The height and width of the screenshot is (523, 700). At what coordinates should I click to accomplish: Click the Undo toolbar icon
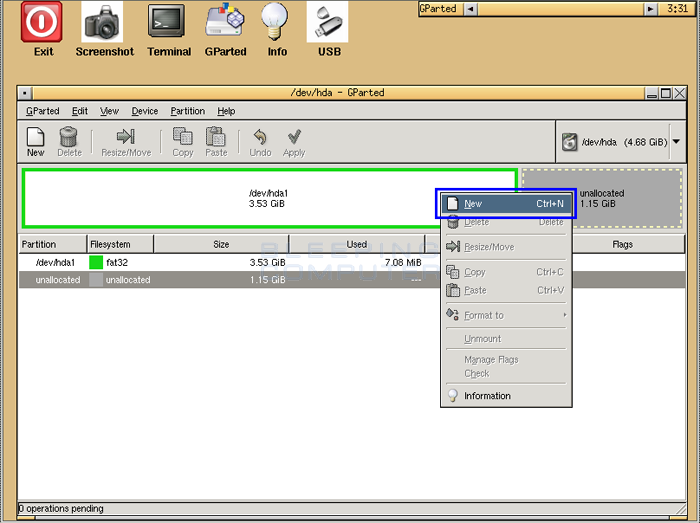point(260,142)
